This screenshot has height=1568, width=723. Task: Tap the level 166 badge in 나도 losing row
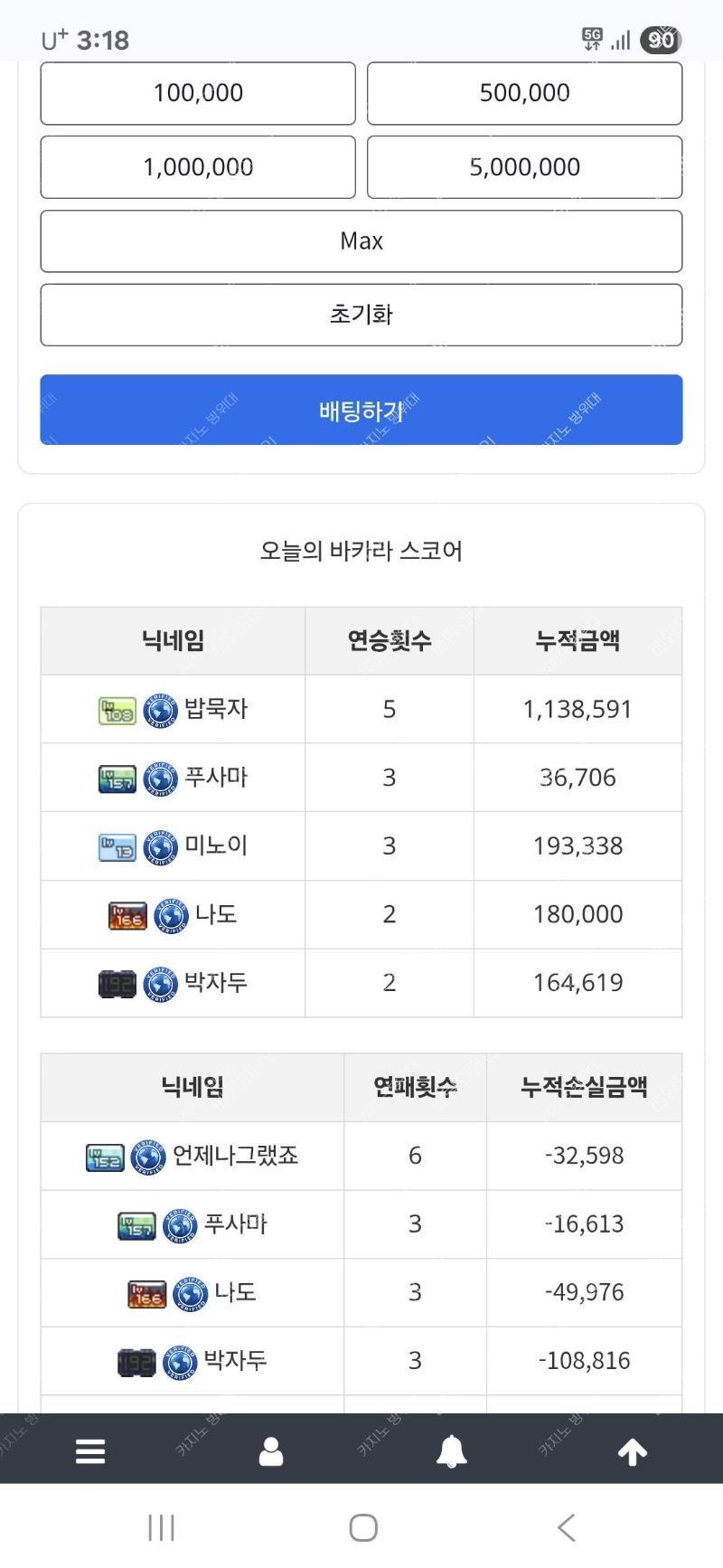(147, 1294)
